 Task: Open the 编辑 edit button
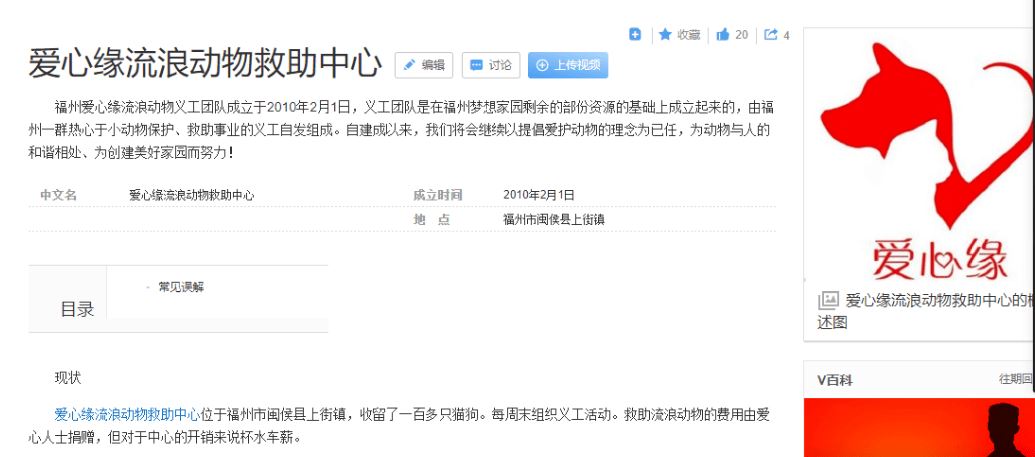pos(424,65)
